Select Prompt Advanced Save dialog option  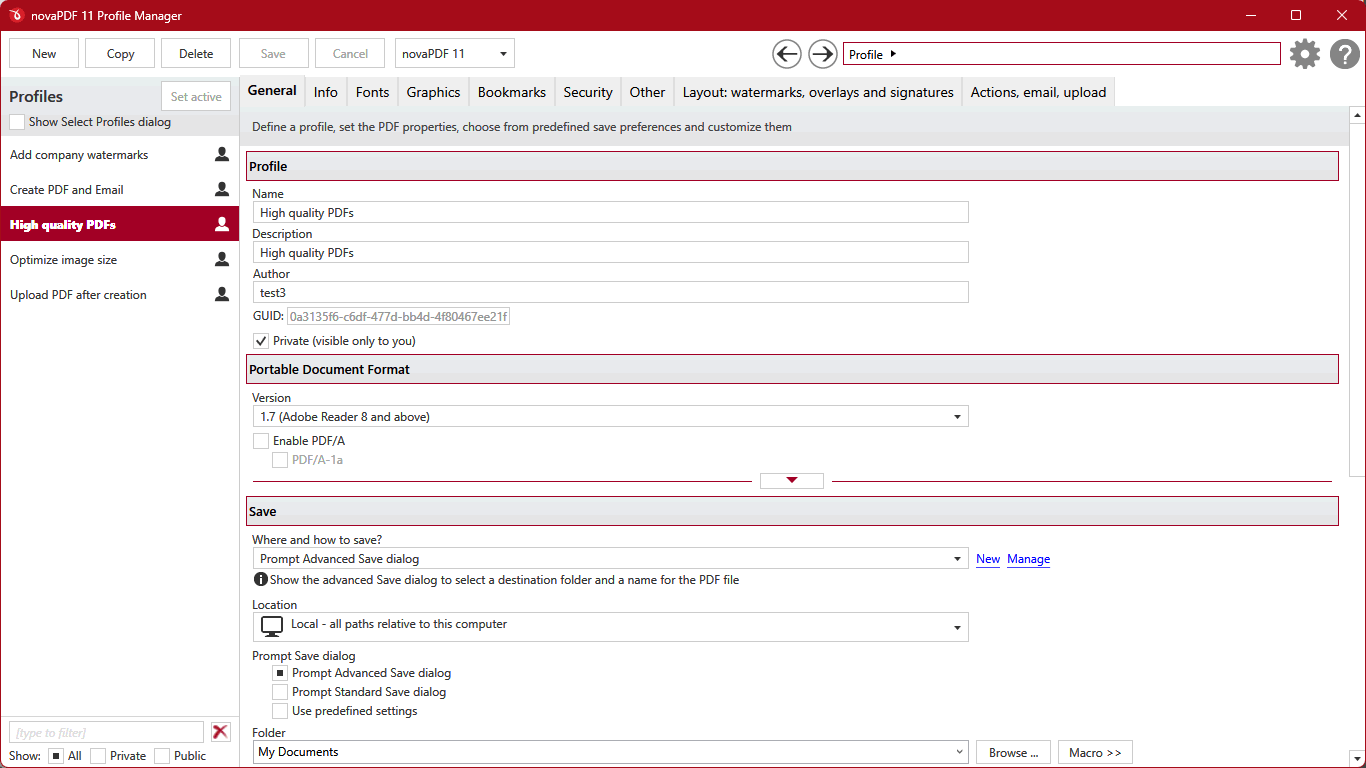pyautogui.click(x=280, y=673)
